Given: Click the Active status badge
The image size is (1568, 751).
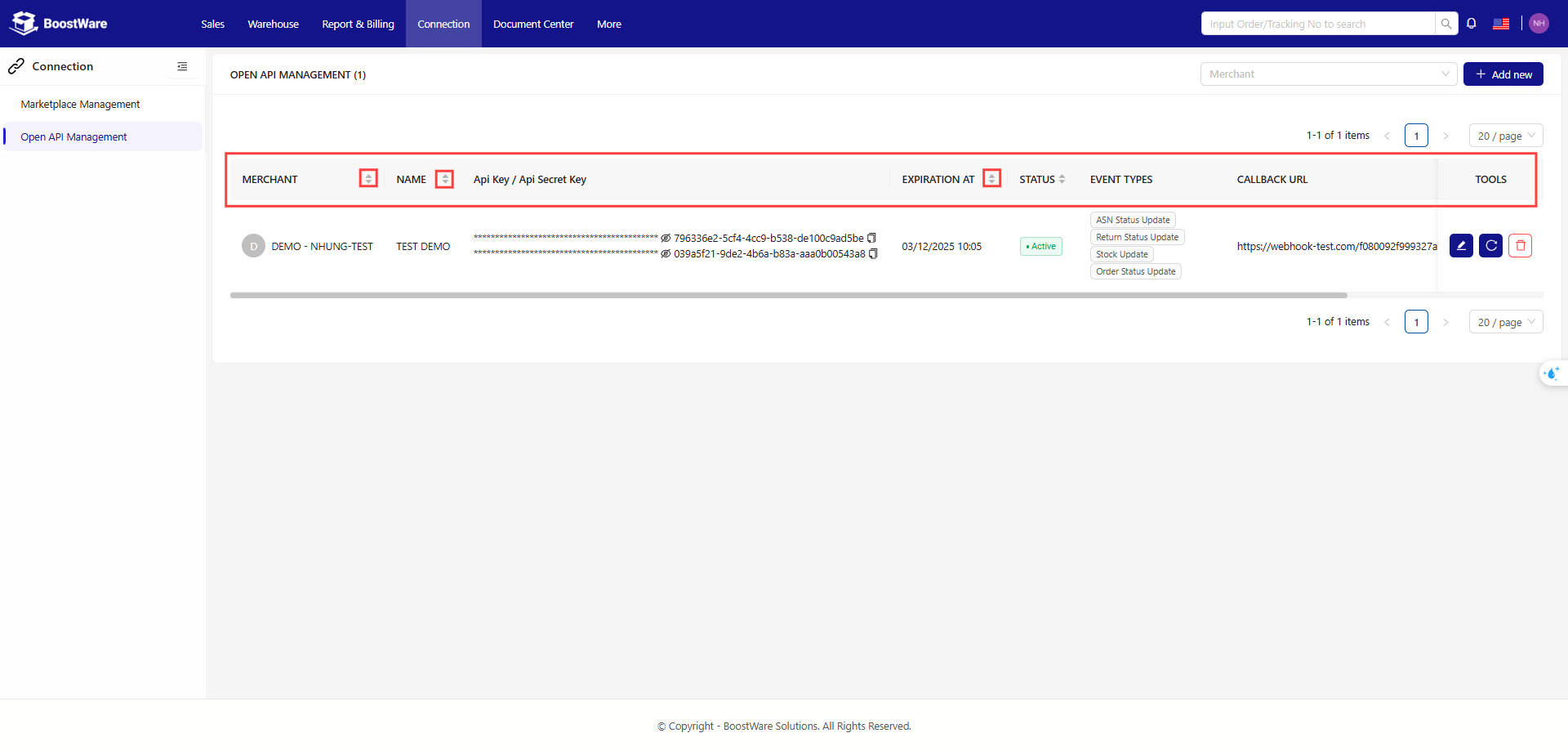Looking at the screenshot, I should pos(1040,246).
